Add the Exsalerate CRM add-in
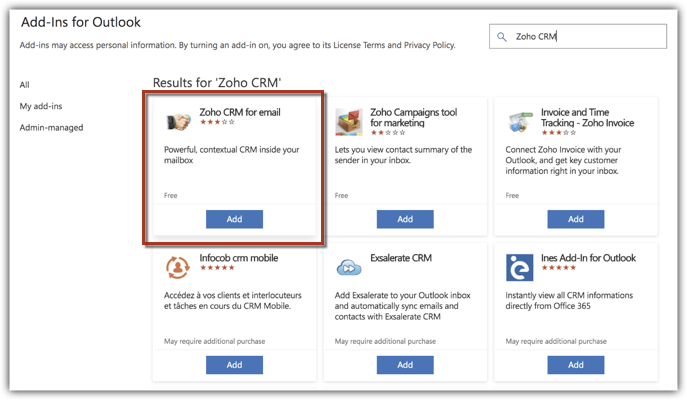 click(x=405, y=365)
